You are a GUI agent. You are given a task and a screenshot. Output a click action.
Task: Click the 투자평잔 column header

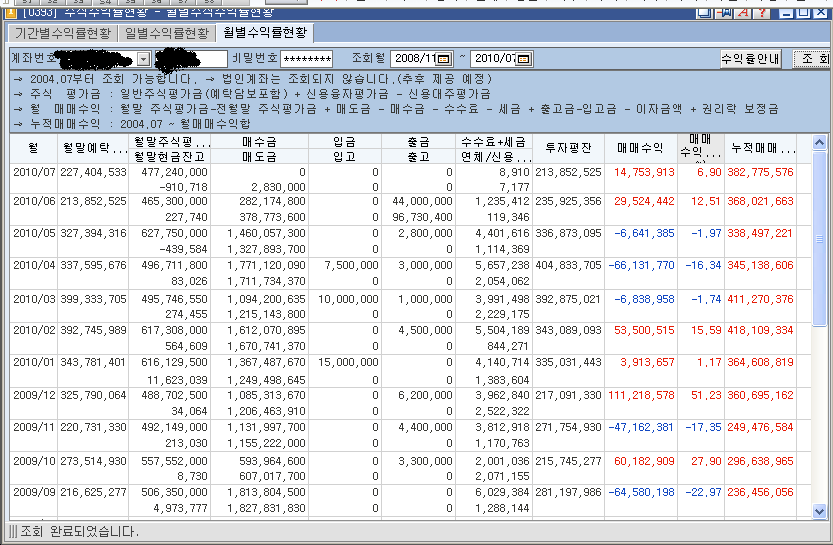click(x=568, y=149)
